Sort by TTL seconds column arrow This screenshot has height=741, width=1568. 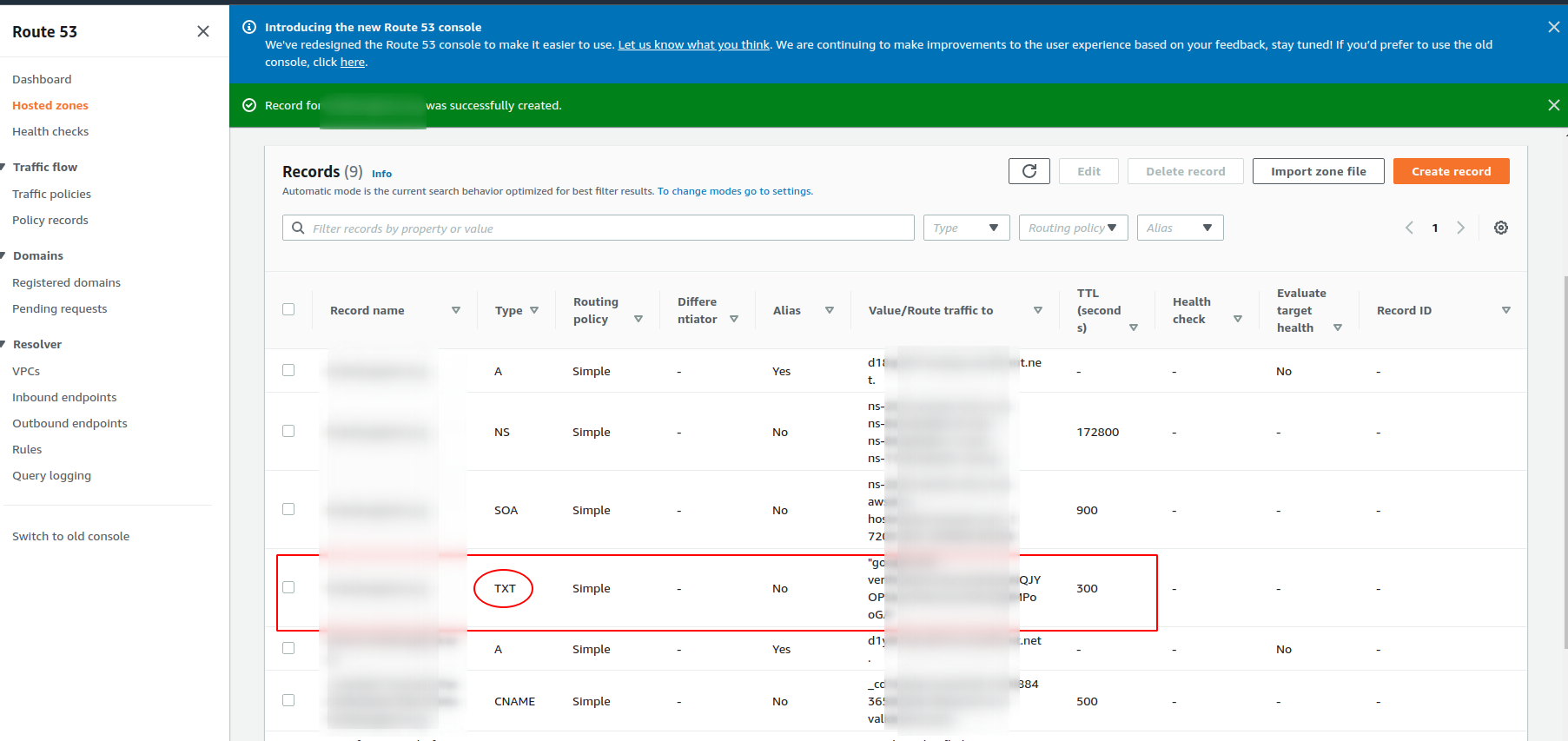[x=1134, y=327]
